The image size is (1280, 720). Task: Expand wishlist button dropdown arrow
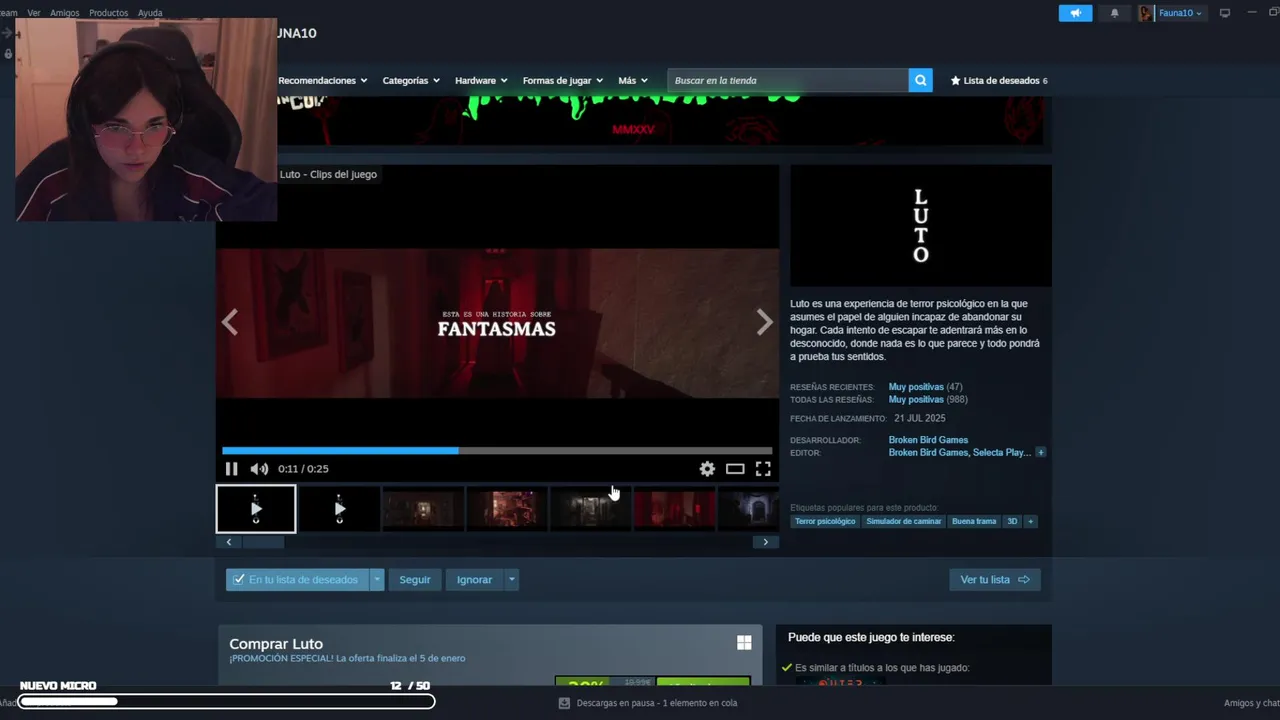377,580
